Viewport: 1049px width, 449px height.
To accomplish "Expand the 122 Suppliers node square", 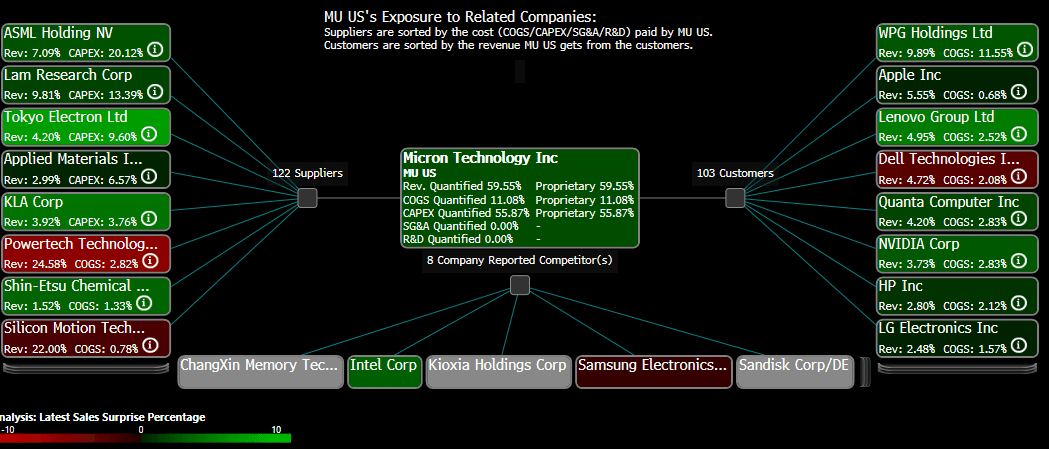I will pos(308,199).
